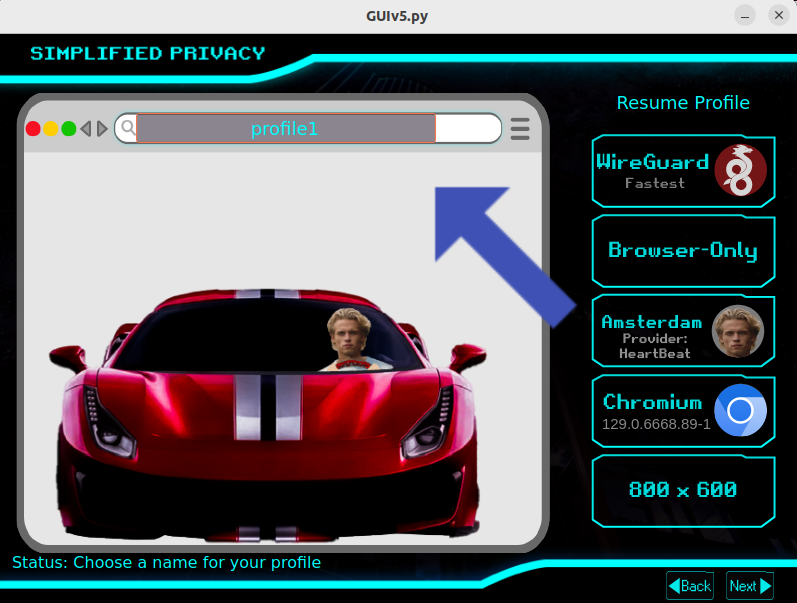The image size is (797, 603).
Task: Click the yellow traffic-light dot
Action: [51, 129]
